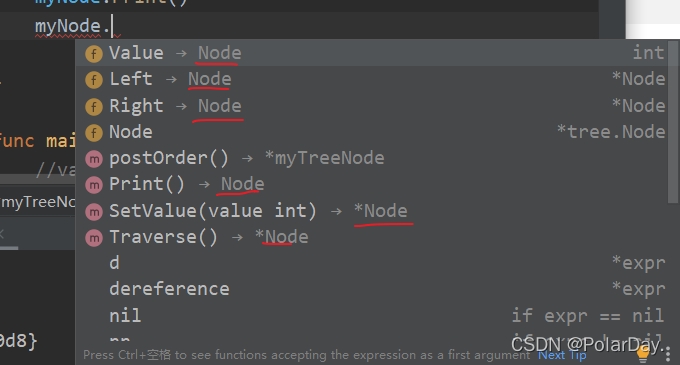This screenshot has height=365, width=680.
Task: Choose the d postfix template
Action: [372, 263]
